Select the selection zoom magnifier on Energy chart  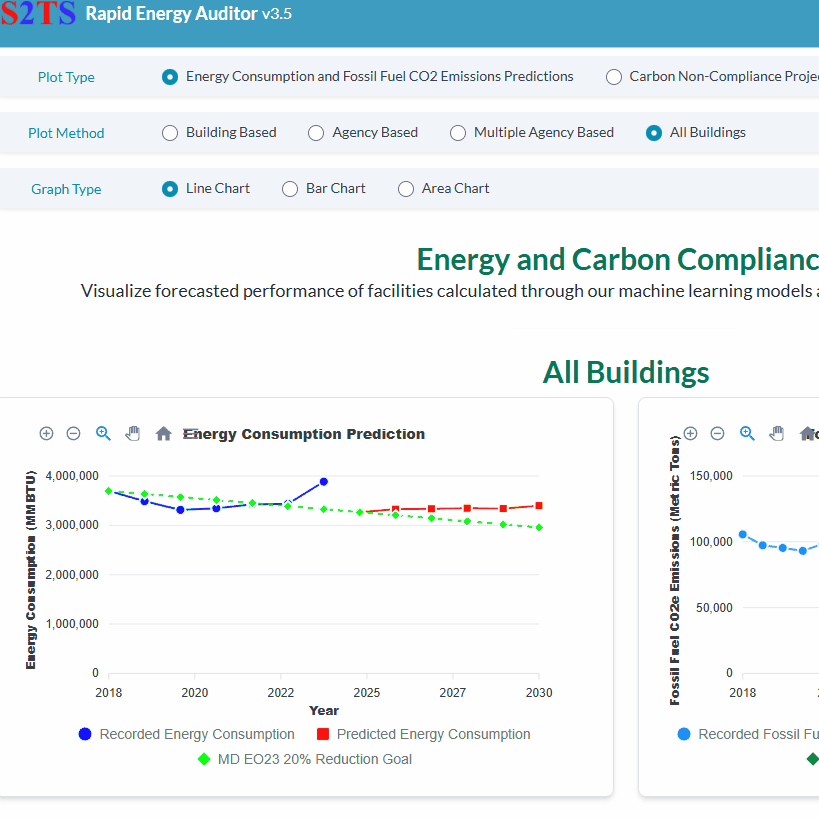pyautogui.click(x=103, y=433)
